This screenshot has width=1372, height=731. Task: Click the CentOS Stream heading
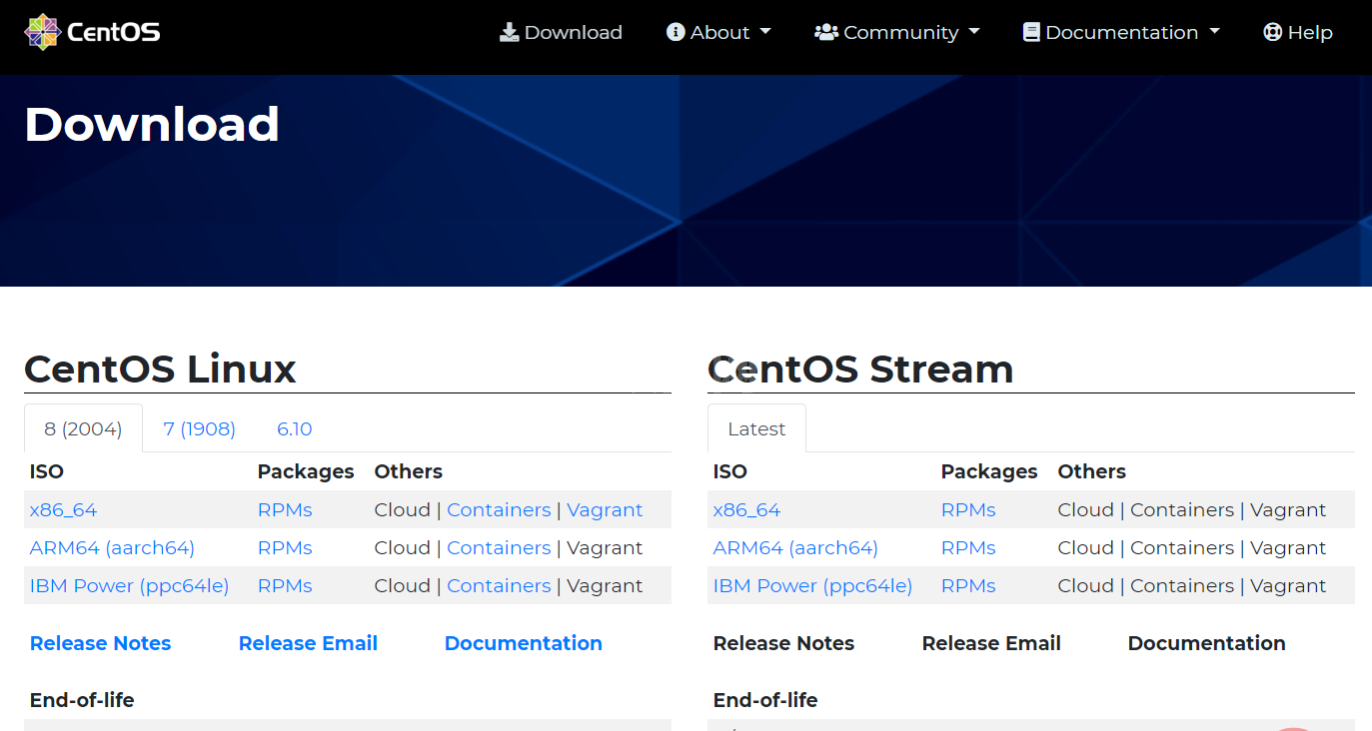point(860,369)
